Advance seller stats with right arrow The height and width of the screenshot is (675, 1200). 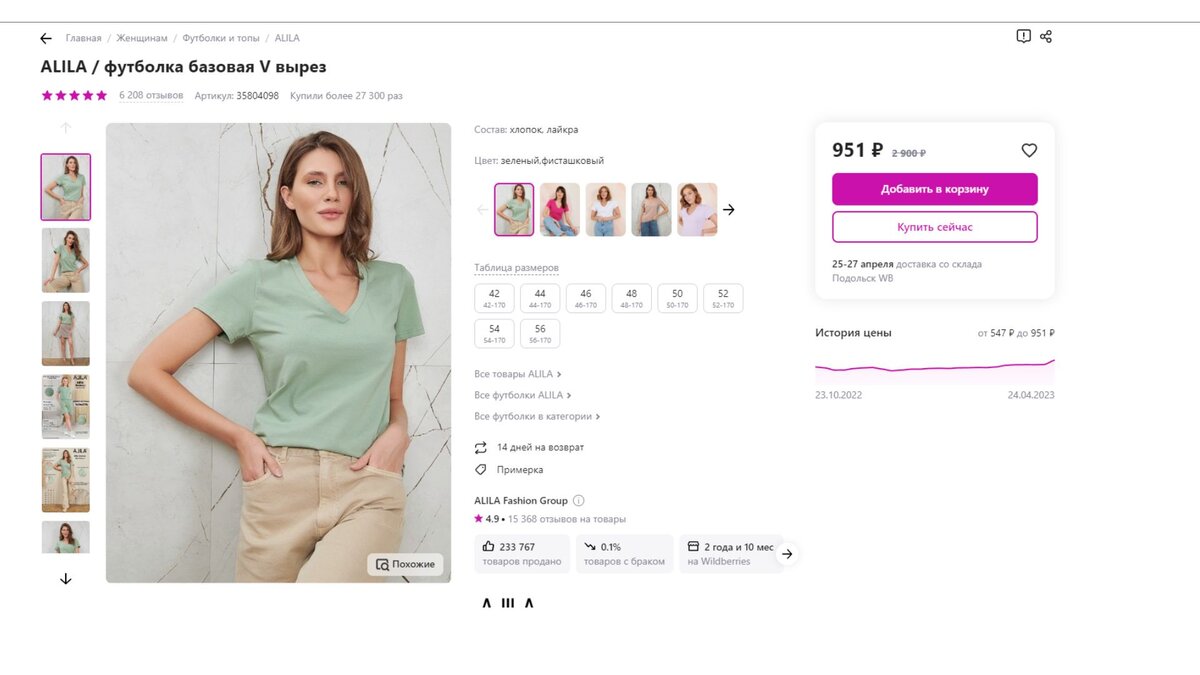787,553
